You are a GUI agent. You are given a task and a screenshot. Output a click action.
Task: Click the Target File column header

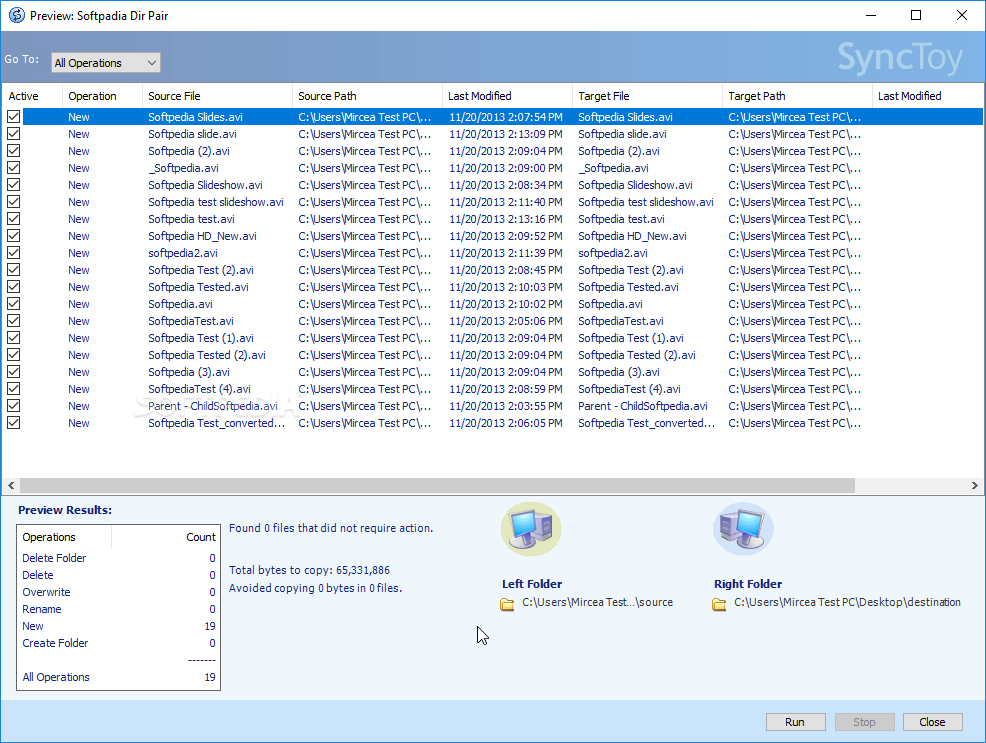pyautogui.click(x=648, y=96)
